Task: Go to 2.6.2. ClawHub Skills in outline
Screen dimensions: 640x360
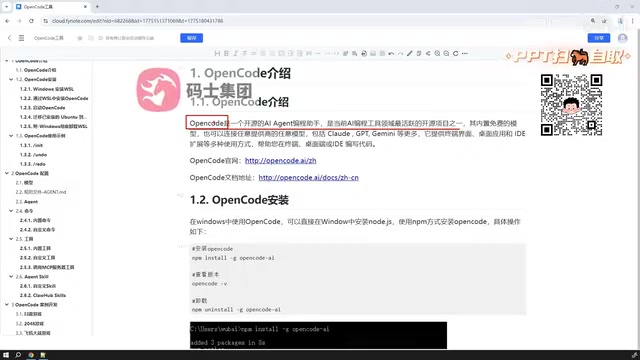Action: click(42, 295)
